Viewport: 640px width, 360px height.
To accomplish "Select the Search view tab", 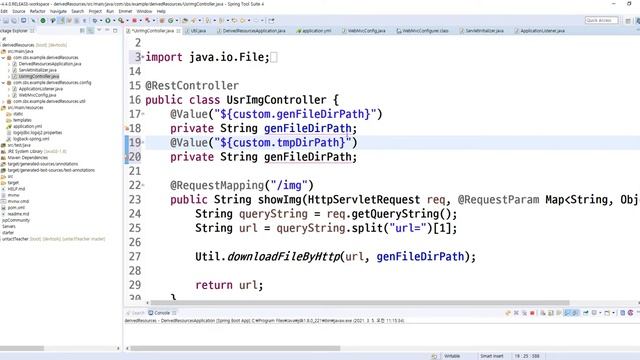I will [x=138, y=313].
